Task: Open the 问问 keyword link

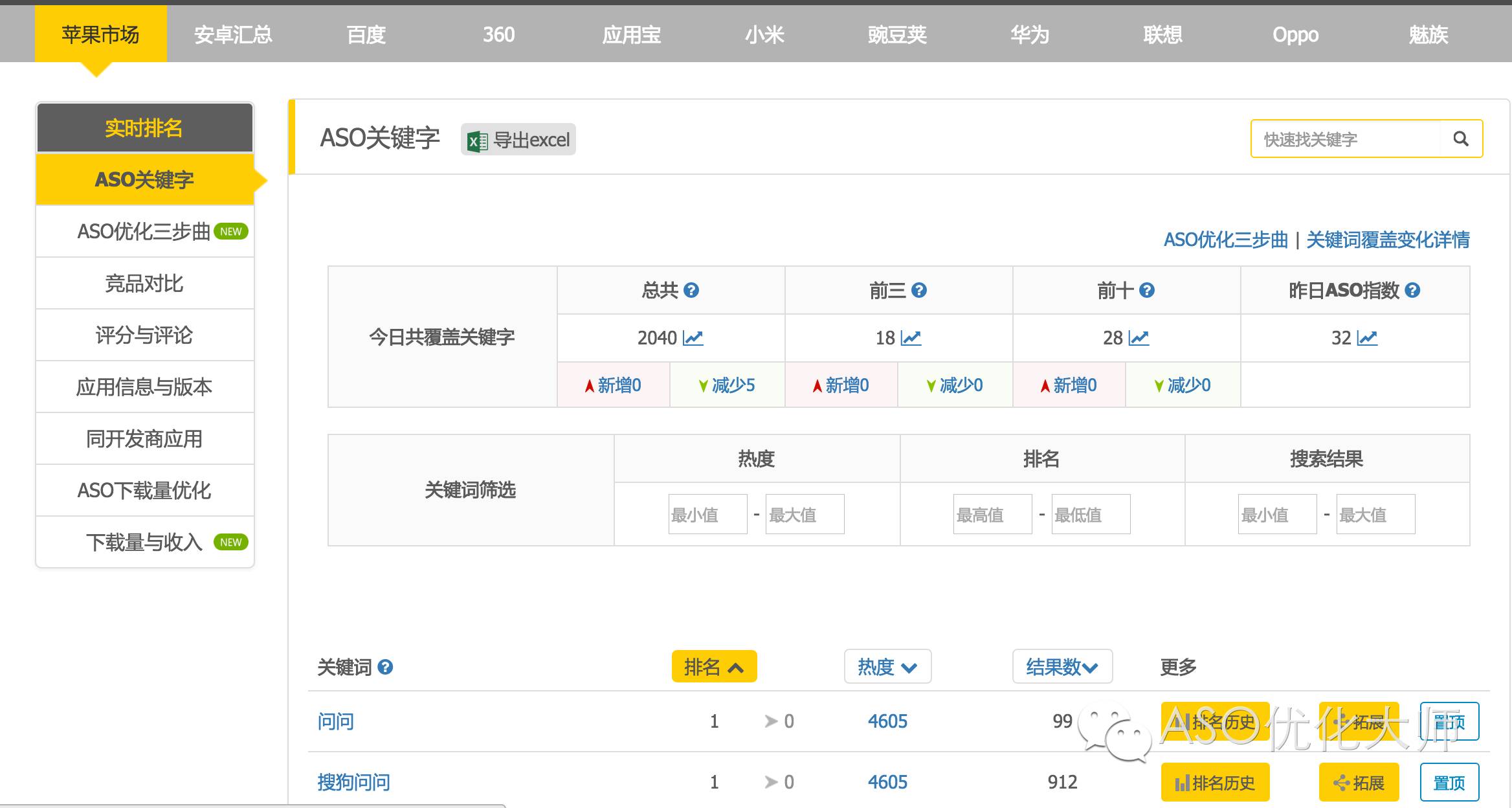Action: click(336, 721)
